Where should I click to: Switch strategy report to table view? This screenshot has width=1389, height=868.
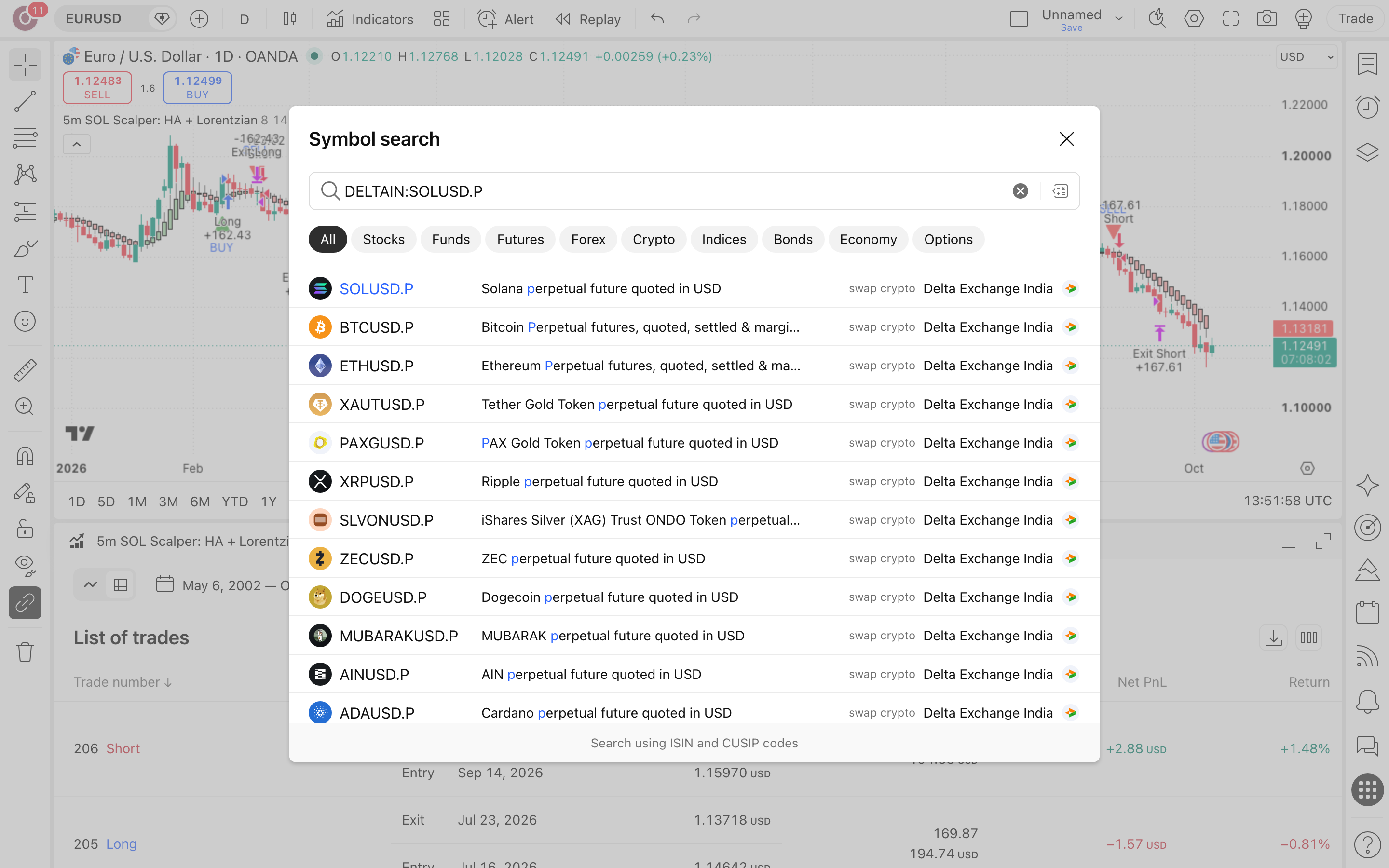click(120, 585)
